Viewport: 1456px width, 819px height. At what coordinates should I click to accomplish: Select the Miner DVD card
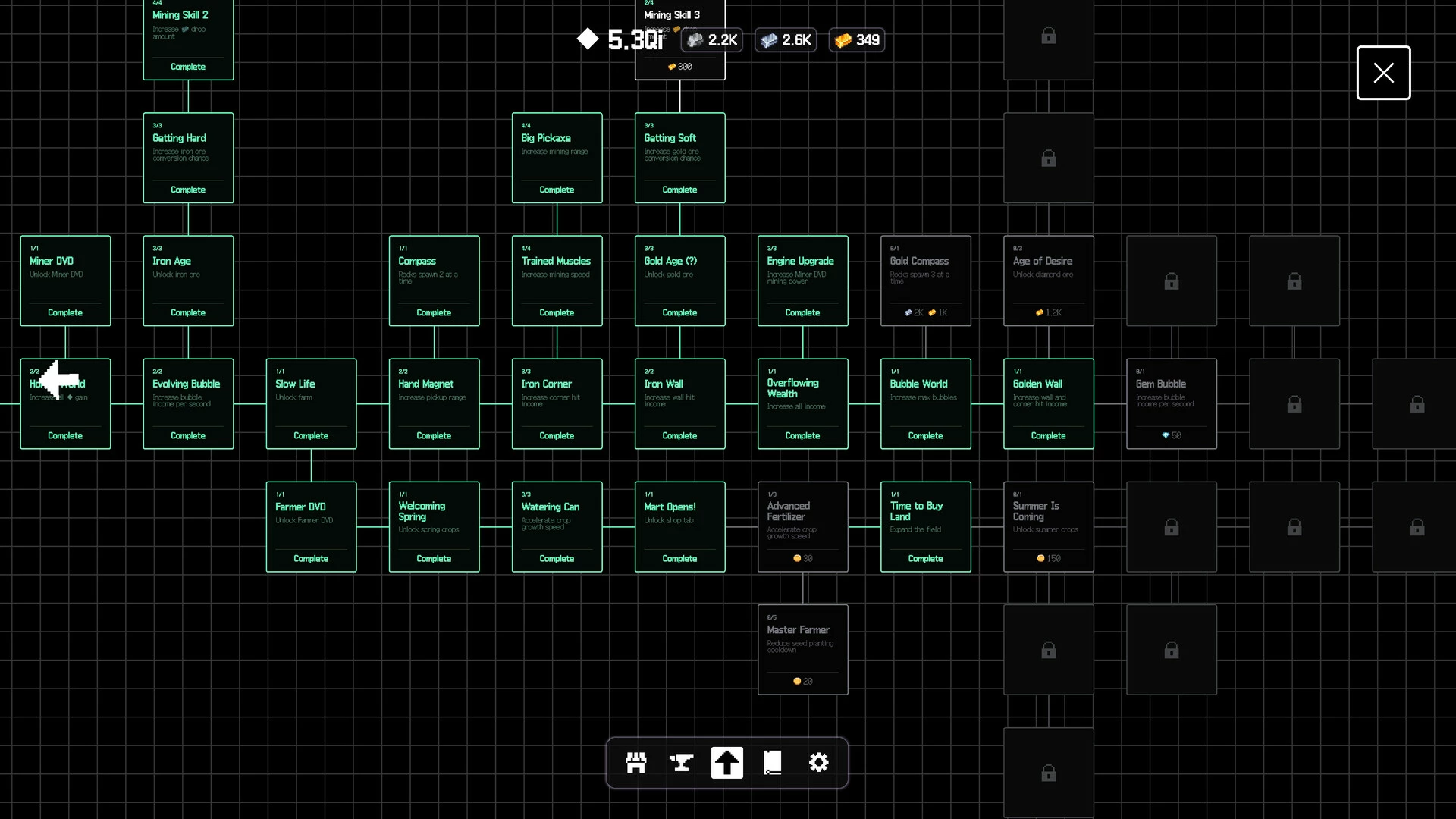[x=65, y=281]
